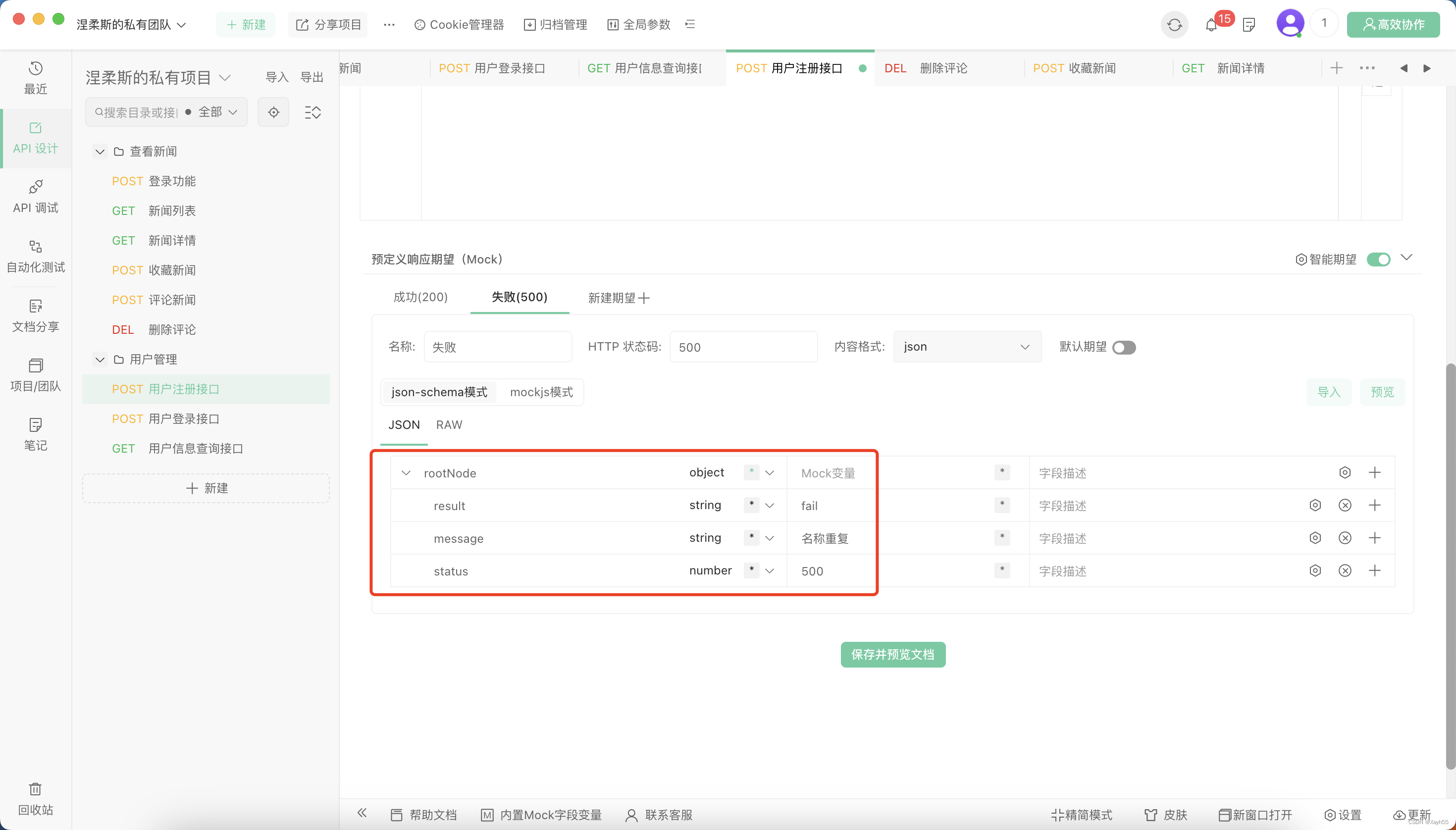
Task: Switch to mockjs模式
Action: point(540,392)
